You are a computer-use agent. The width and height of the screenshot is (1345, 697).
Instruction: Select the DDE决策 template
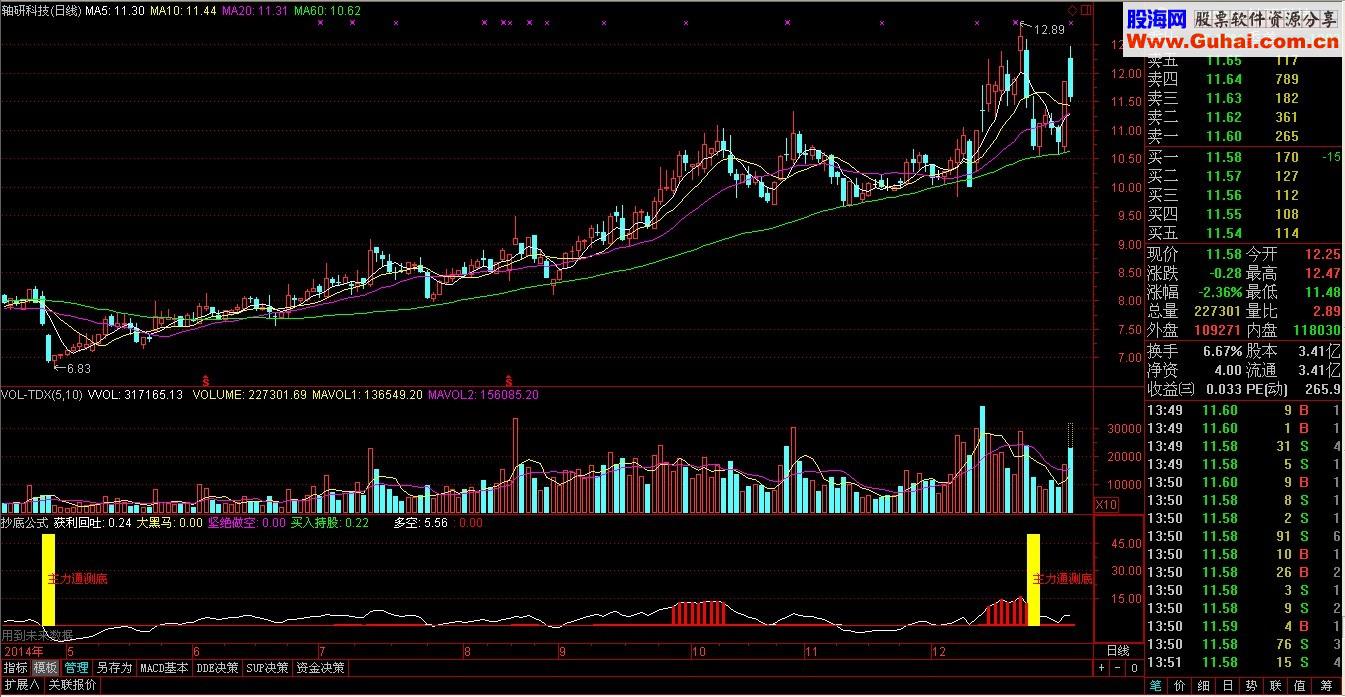218,668
